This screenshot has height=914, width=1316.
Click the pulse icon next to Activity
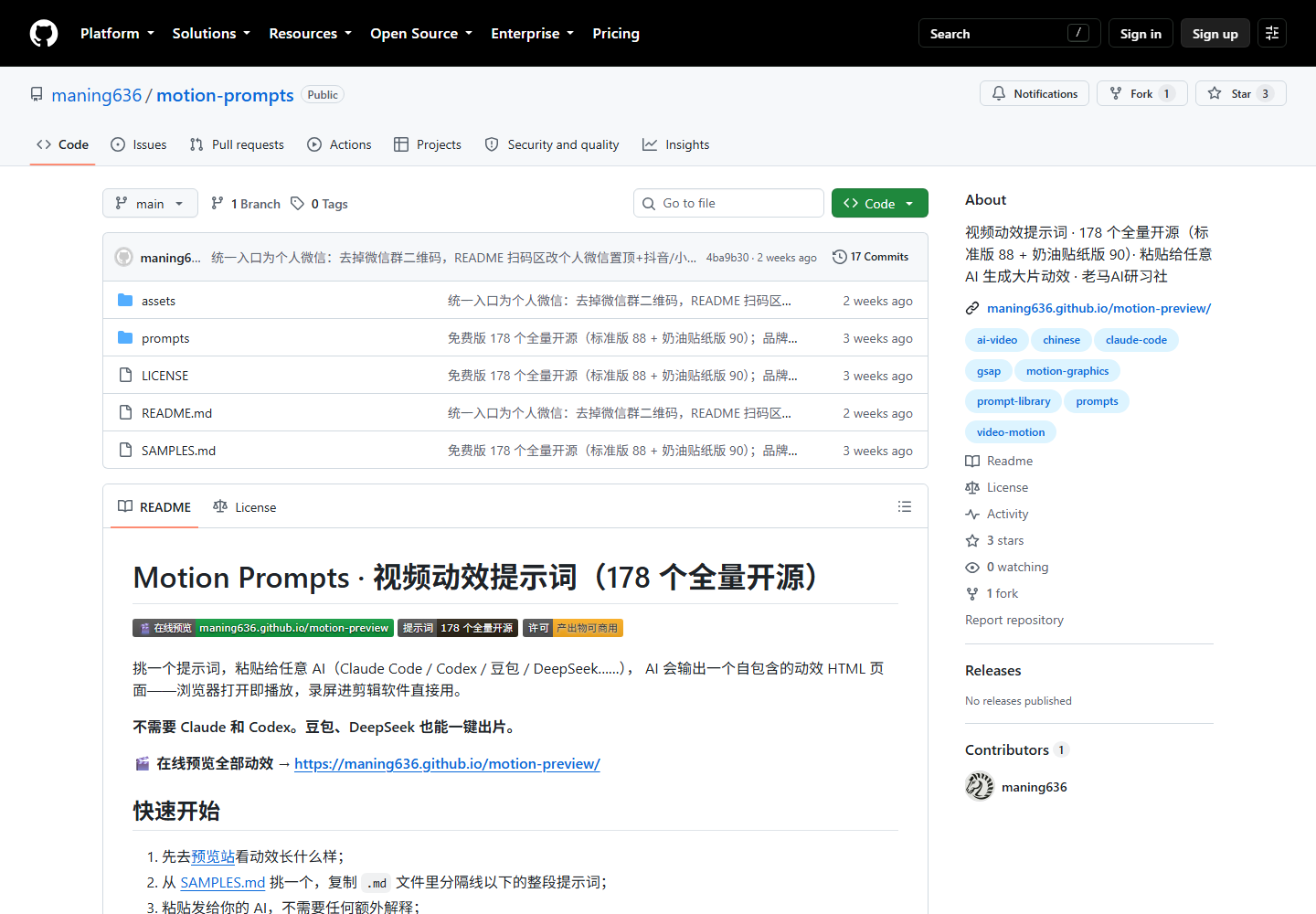(972, 515)
